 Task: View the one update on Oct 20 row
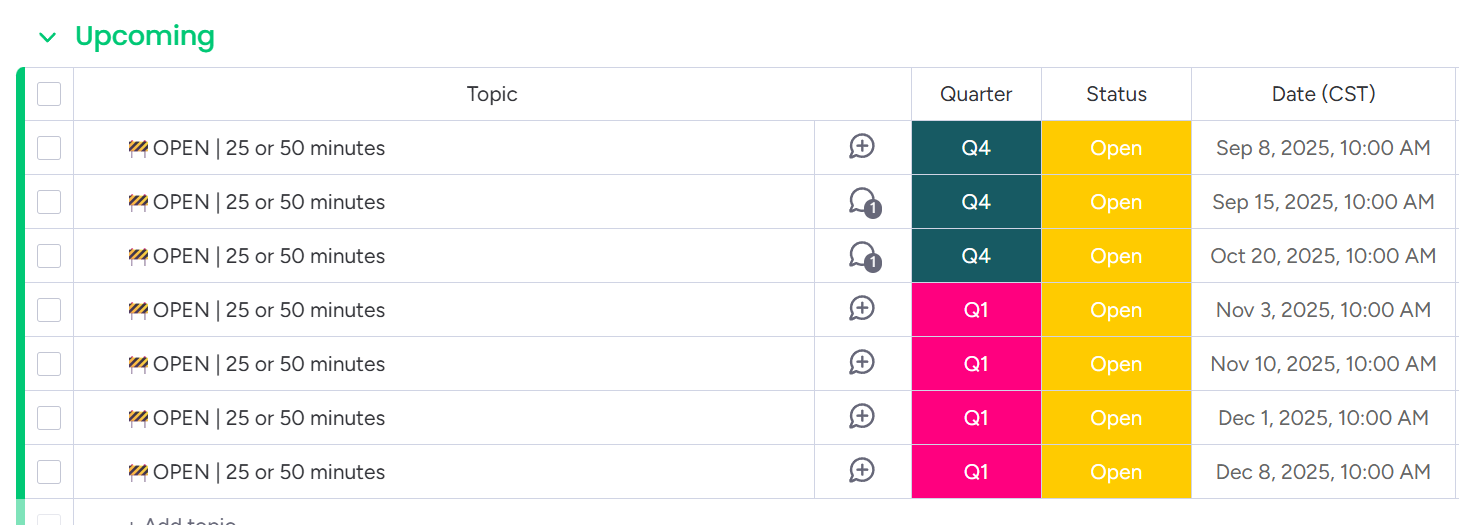pyautogui.click(x=862, y=256)
